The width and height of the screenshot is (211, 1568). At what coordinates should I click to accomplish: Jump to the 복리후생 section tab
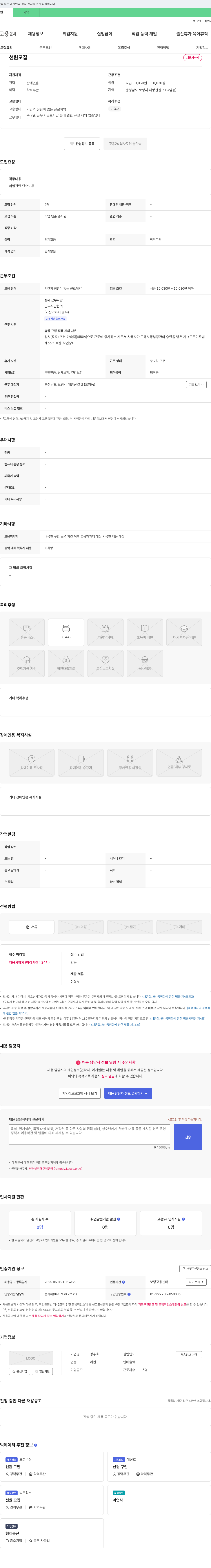point(124,47)
